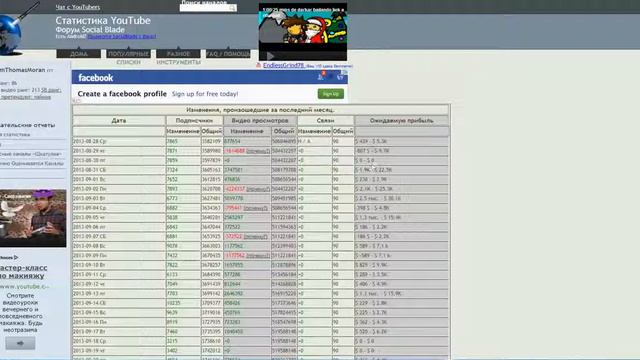
Task: Select the 2013-09-03 Вт date cell
Action: click(119, 198)
